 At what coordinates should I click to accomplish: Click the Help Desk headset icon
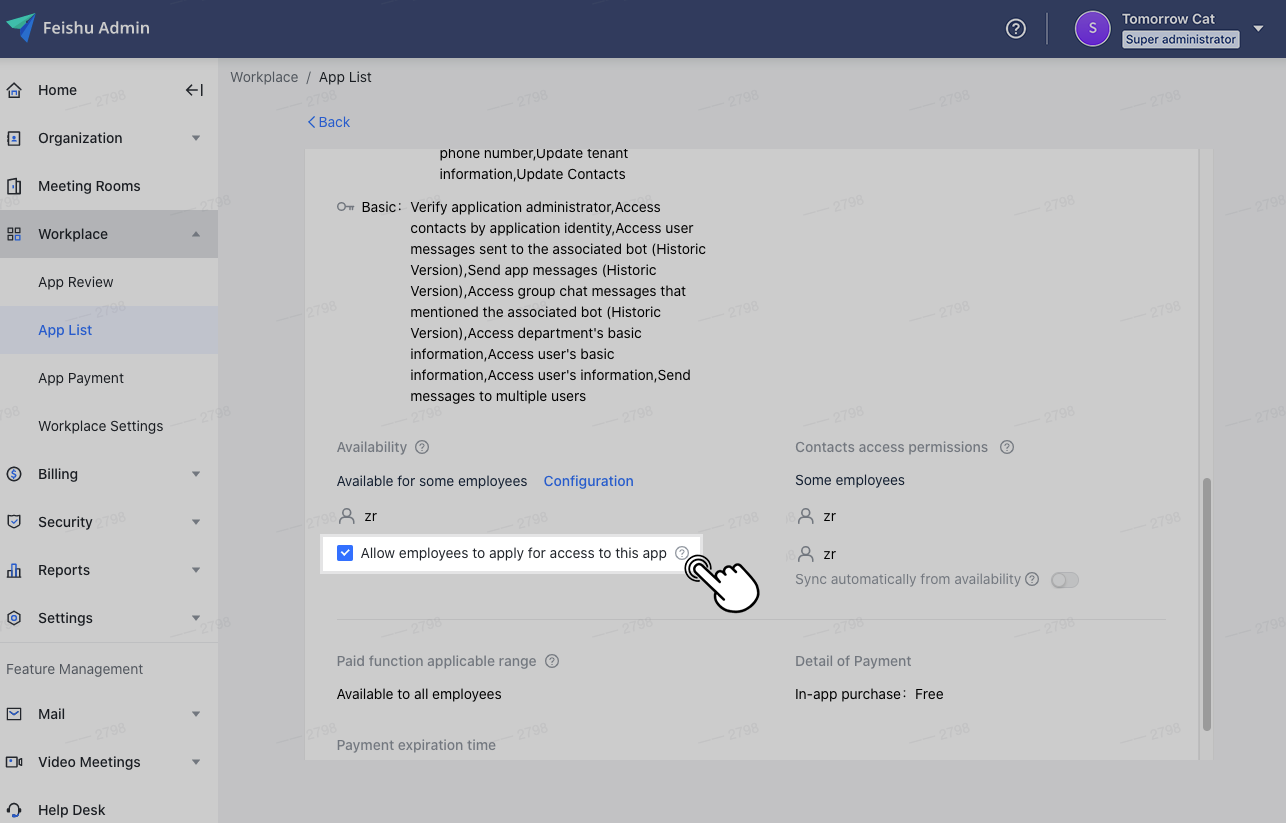pos(14,809)
